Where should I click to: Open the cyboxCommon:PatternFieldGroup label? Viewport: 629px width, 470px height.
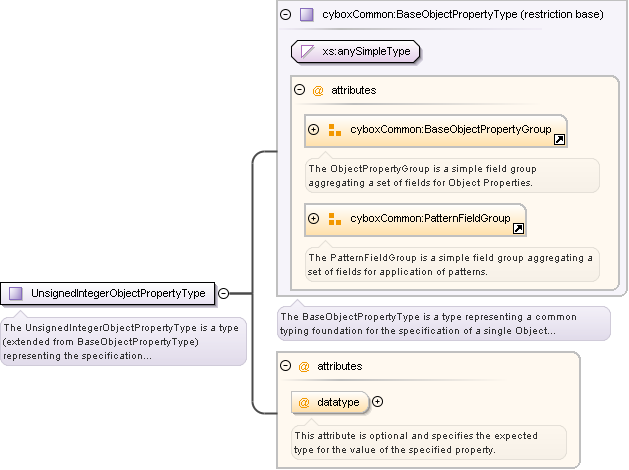(430, 218)
